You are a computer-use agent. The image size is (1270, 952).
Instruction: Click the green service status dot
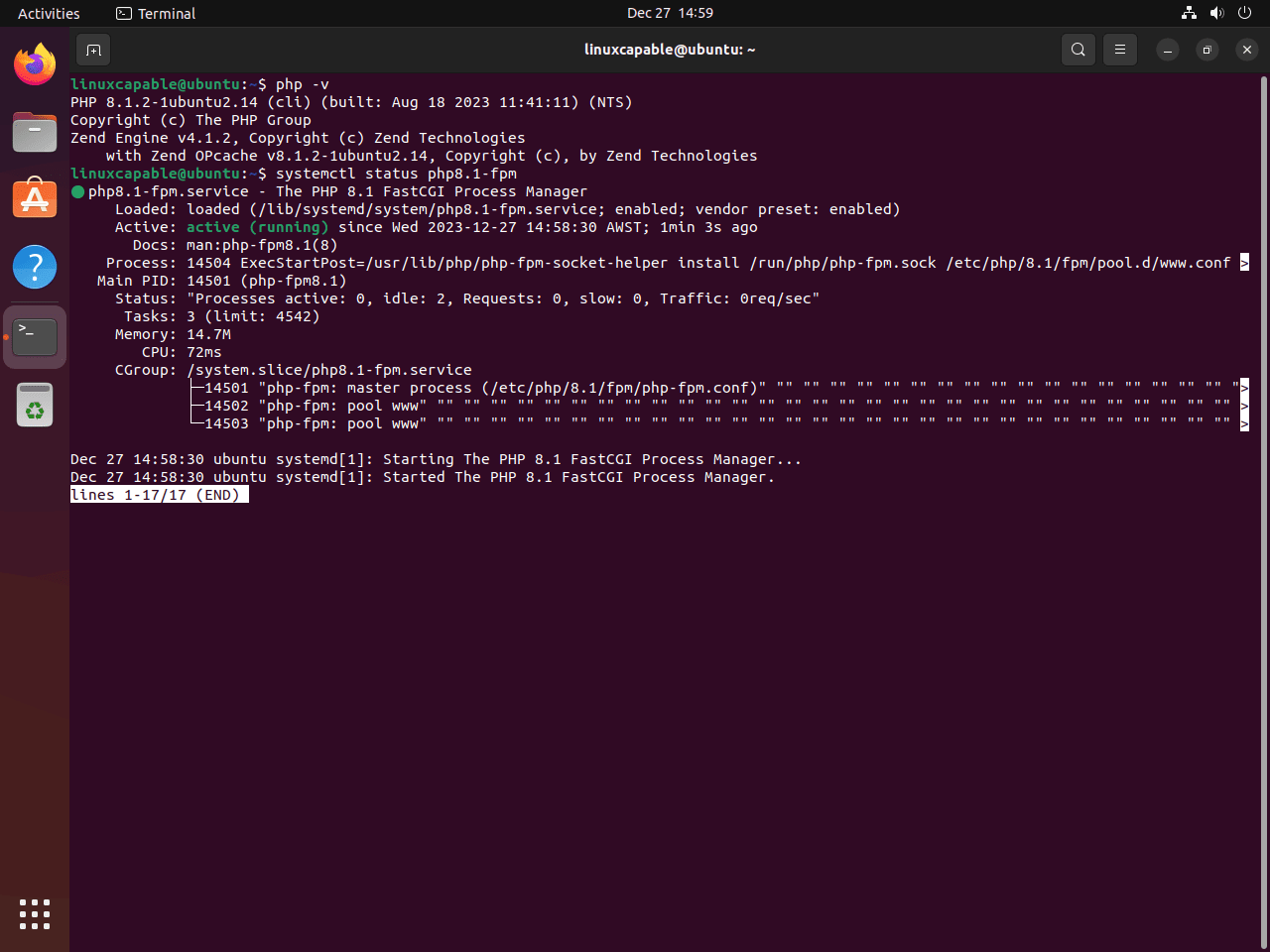[77, 191]
